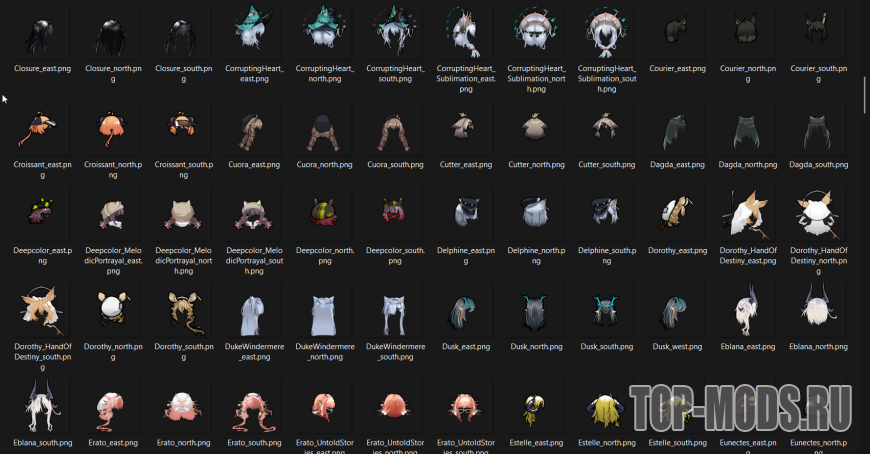Select the Dusk_south.png file icon

tap(606, 311)
